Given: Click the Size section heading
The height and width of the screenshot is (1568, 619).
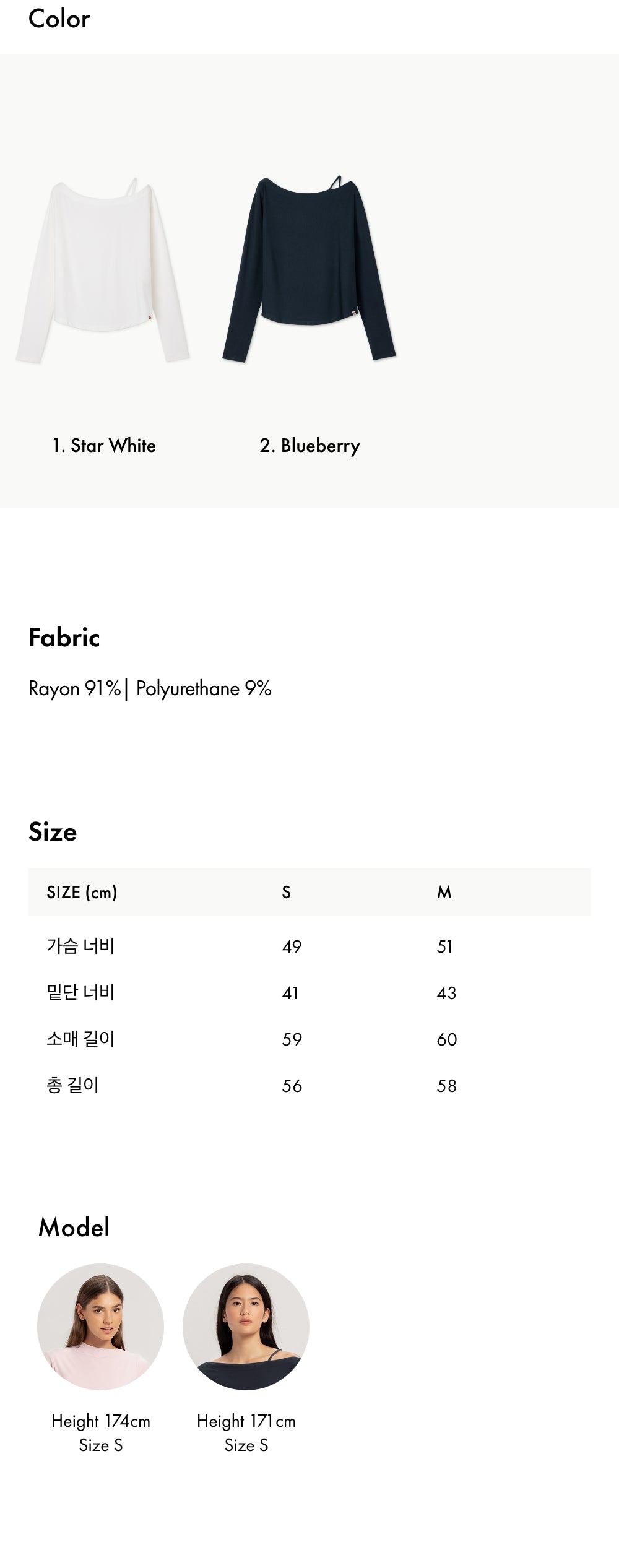Looking at the screenshot, I should pos(53,832).
